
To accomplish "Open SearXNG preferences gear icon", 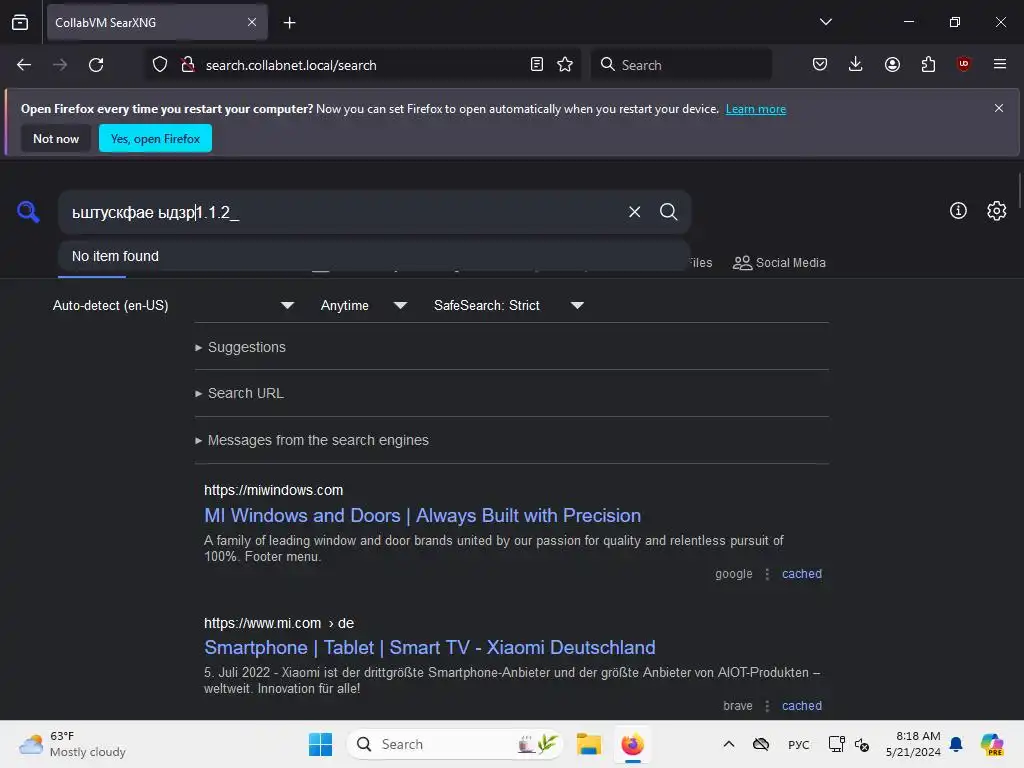I will click(x=997, y=210).
